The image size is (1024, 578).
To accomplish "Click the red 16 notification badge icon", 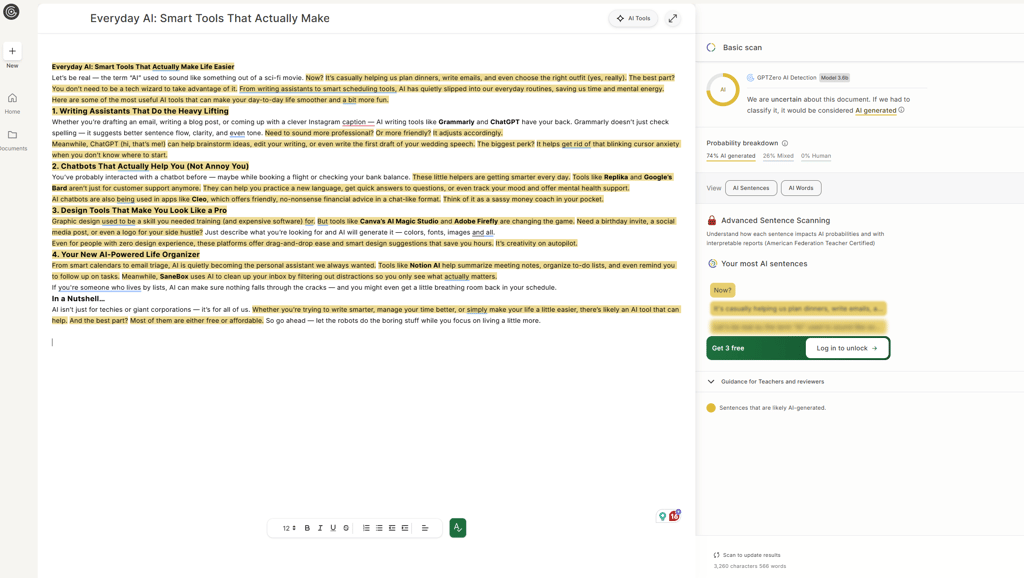I will [675, 515].
